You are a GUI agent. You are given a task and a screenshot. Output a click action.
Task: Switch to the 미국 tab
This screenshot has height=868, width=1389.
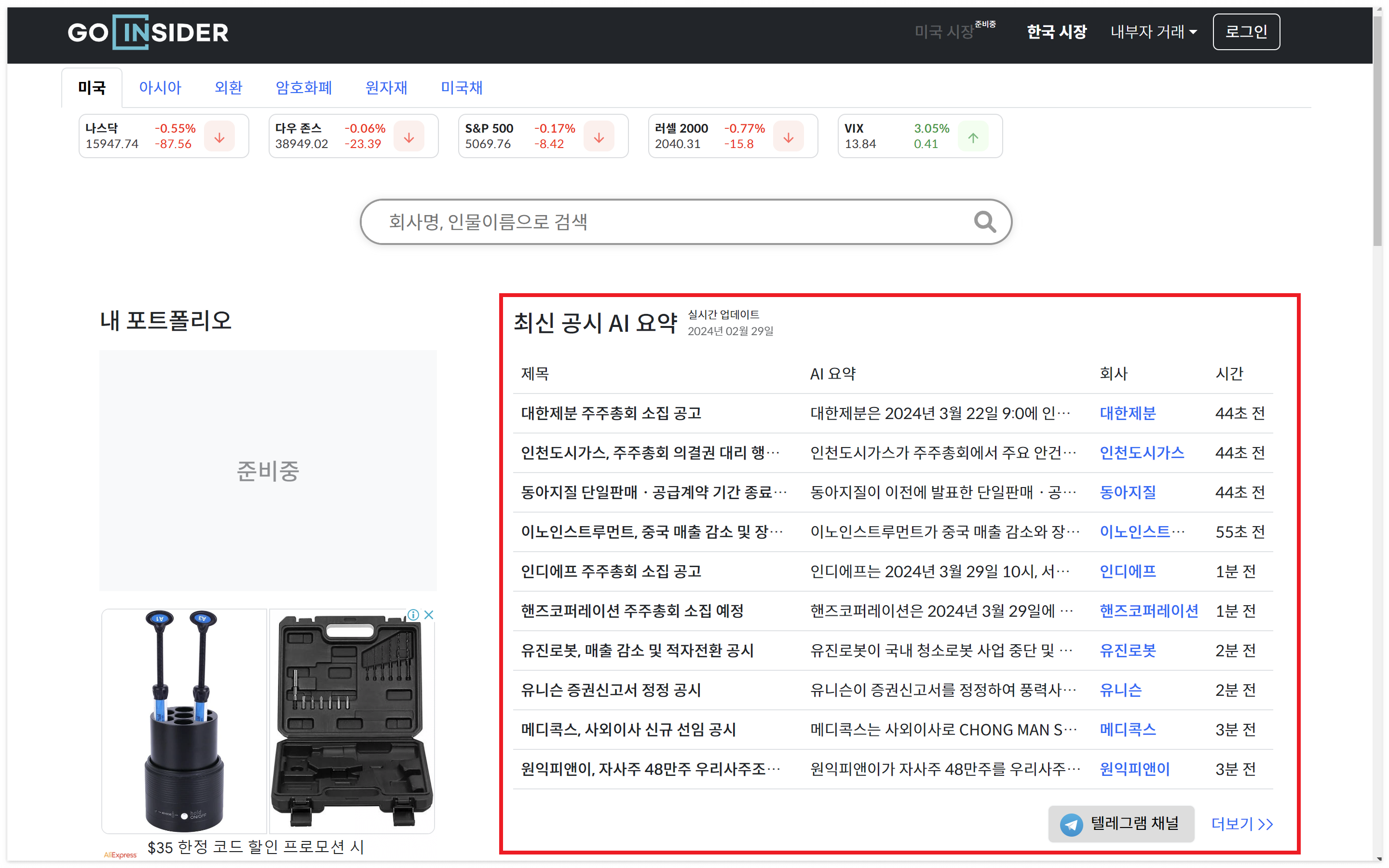(x=92, y=88)
